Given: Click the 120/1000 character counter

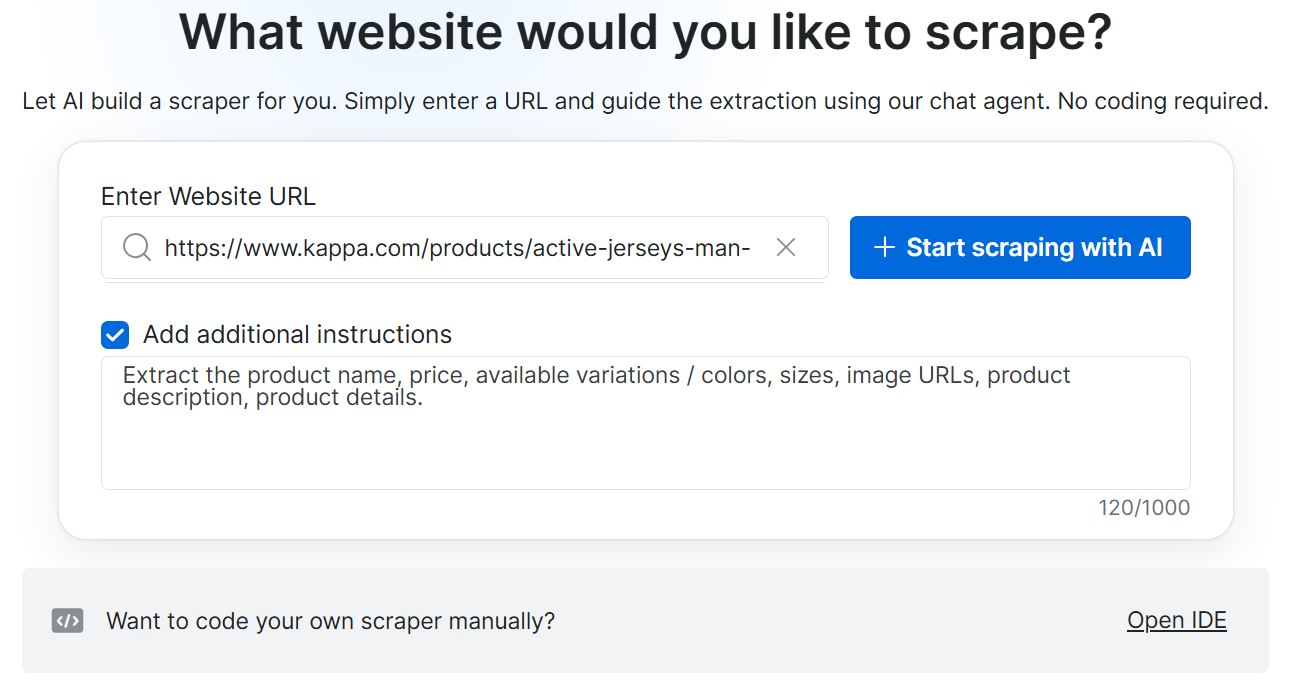Looking at the screenshot, I should [1144, 507].
